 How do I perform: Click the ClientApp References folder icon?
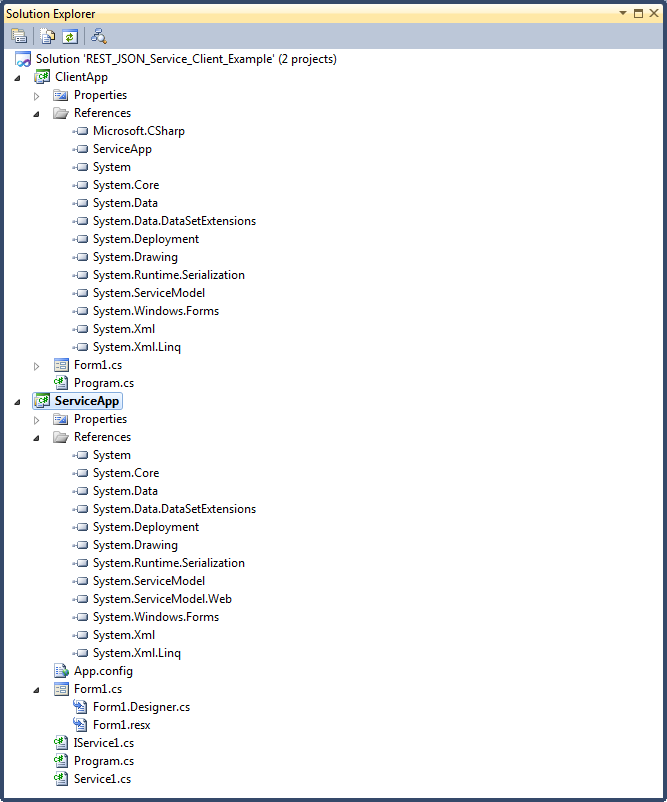(61, 113)
